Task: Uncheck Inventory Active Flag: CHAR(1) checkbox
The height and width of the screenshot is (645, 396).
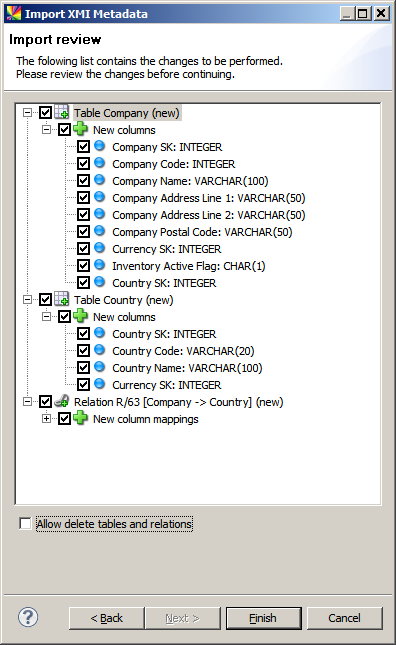Action: click(x=83, y=266)
